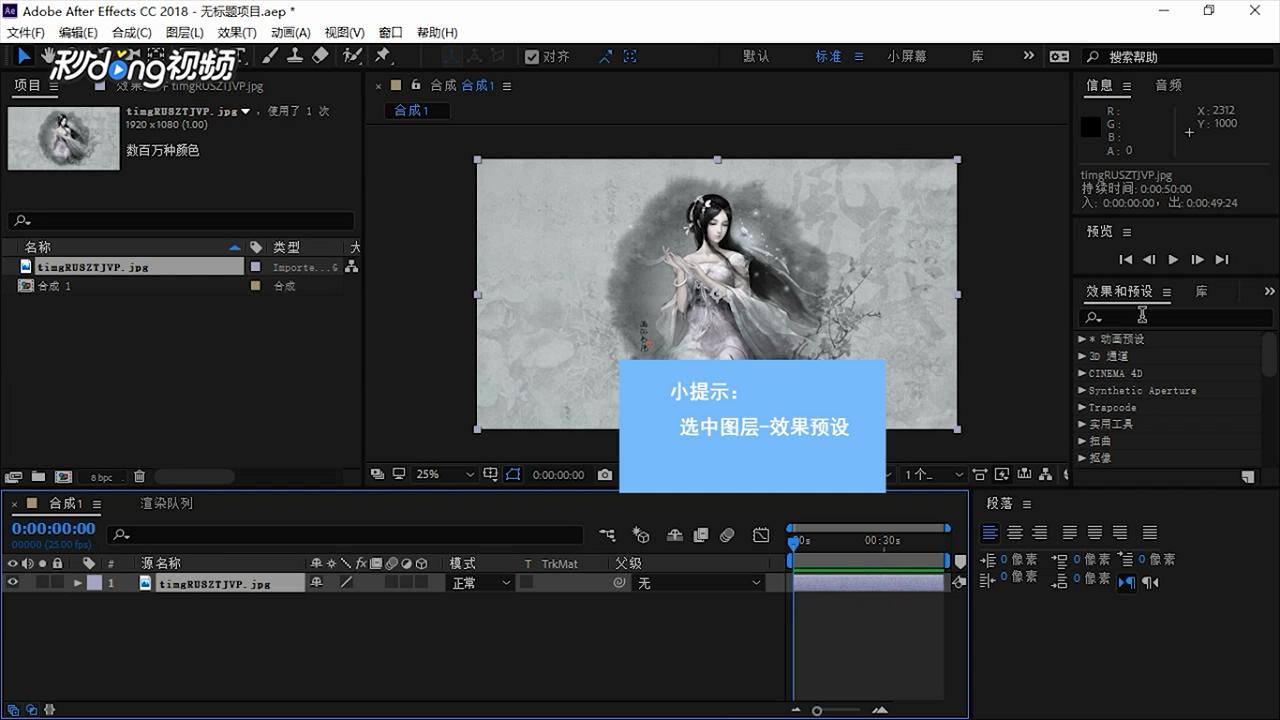Click new composition icon in Project panel
The width and height of the screenshot is (1280, 720).
(63, 477)
